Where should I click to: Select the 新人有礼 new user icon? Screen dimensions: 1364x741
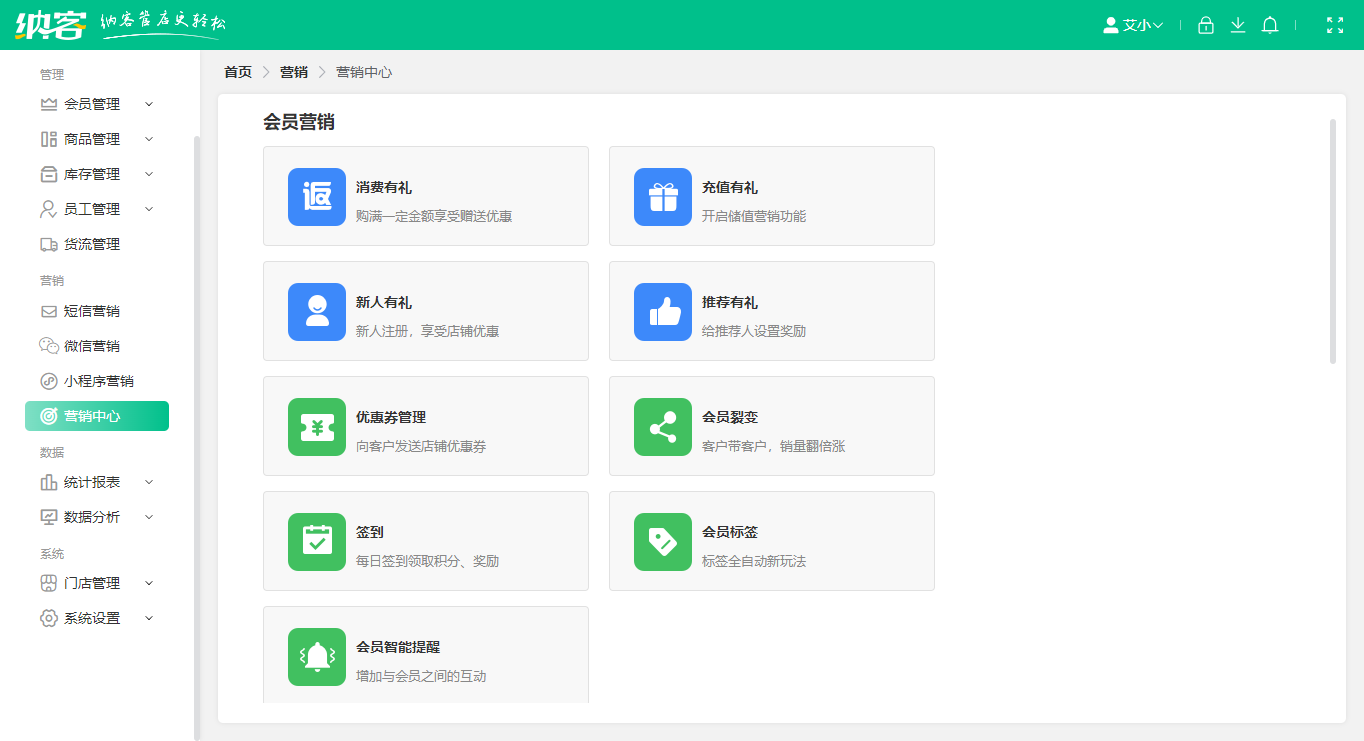click(x=317, y=311)
